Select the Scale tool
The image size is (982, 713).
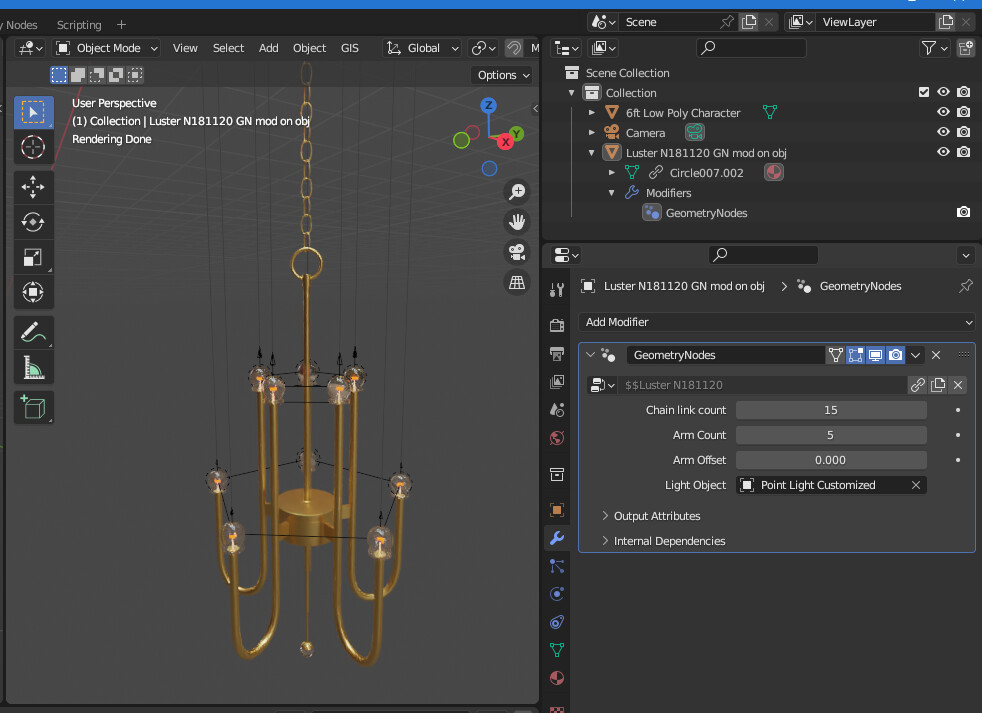pyautogui.click(x=33, y=257)
